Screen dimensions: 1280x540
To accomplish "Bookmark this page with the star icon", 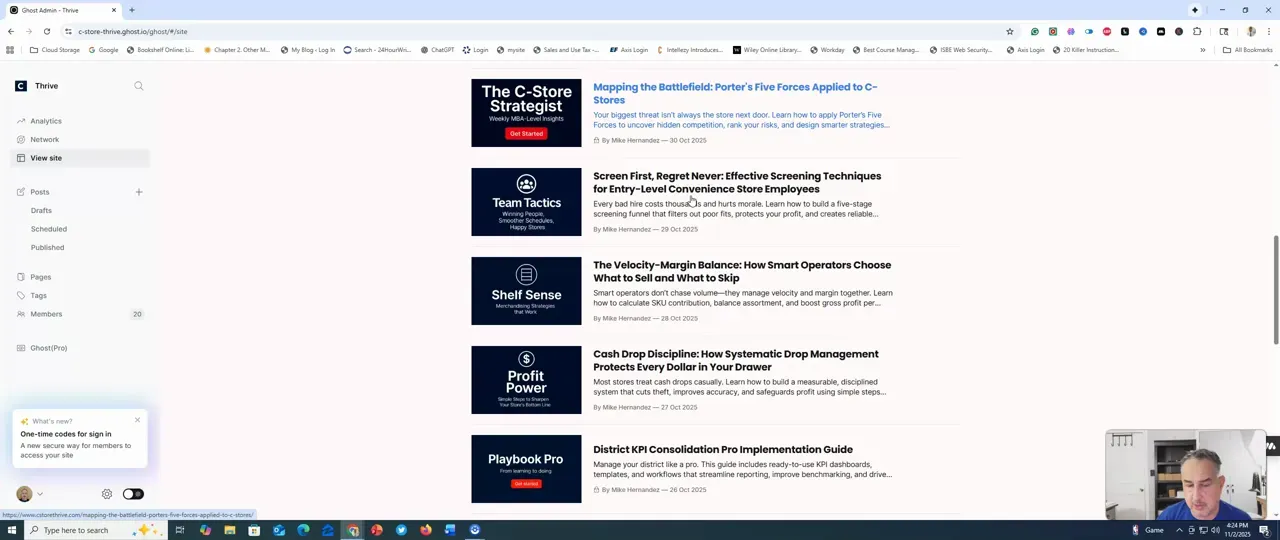I will point(1010,32).
